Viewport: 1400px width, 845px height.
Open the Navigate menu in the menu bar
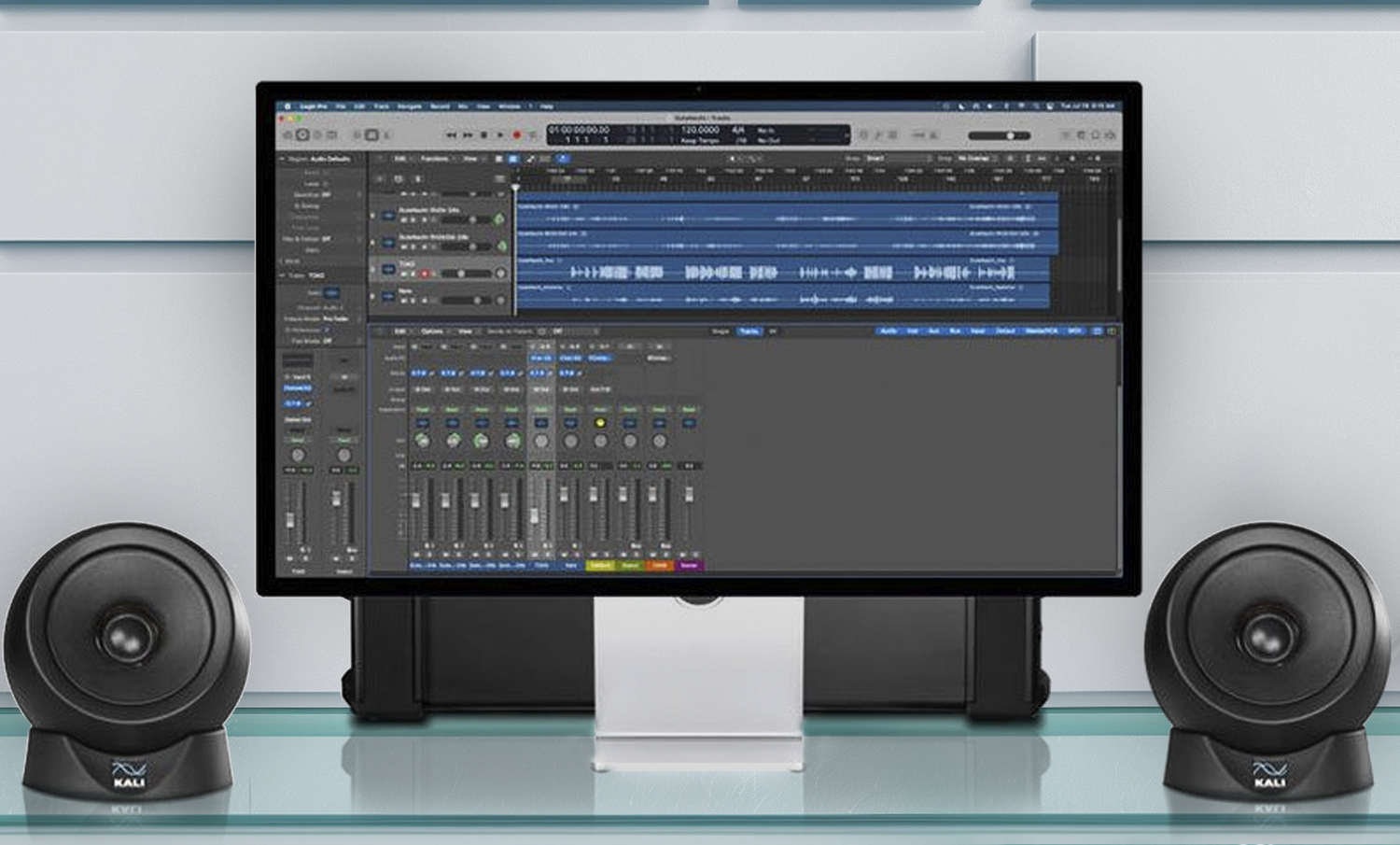[x=410, y=106]
